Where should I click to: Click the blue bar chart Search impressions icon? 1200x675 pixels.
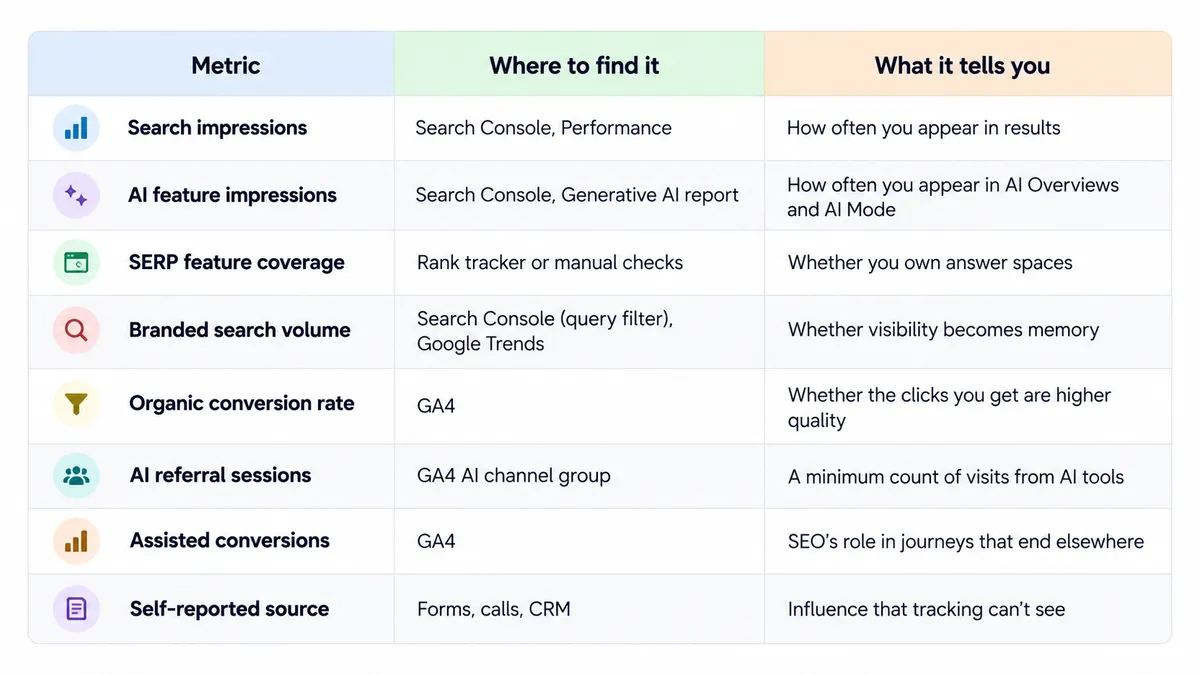[76, 128]
